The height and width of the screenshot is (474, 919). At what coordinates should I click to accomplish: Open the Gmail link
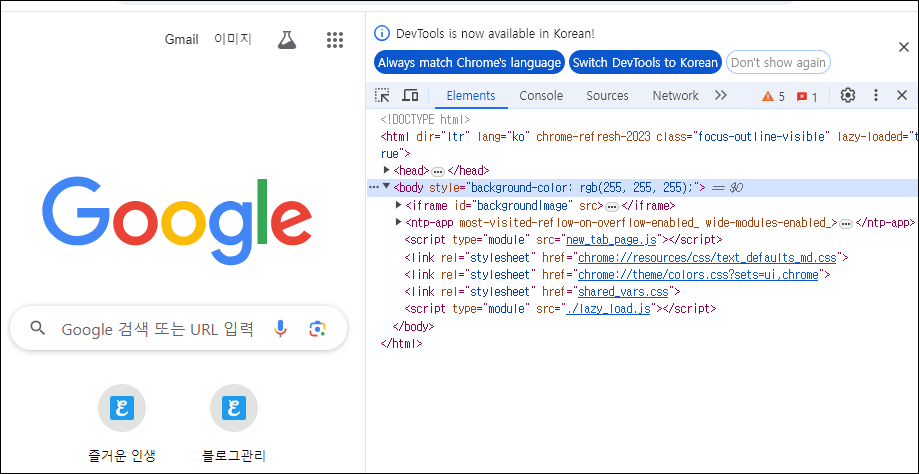(x=181, y=39)
